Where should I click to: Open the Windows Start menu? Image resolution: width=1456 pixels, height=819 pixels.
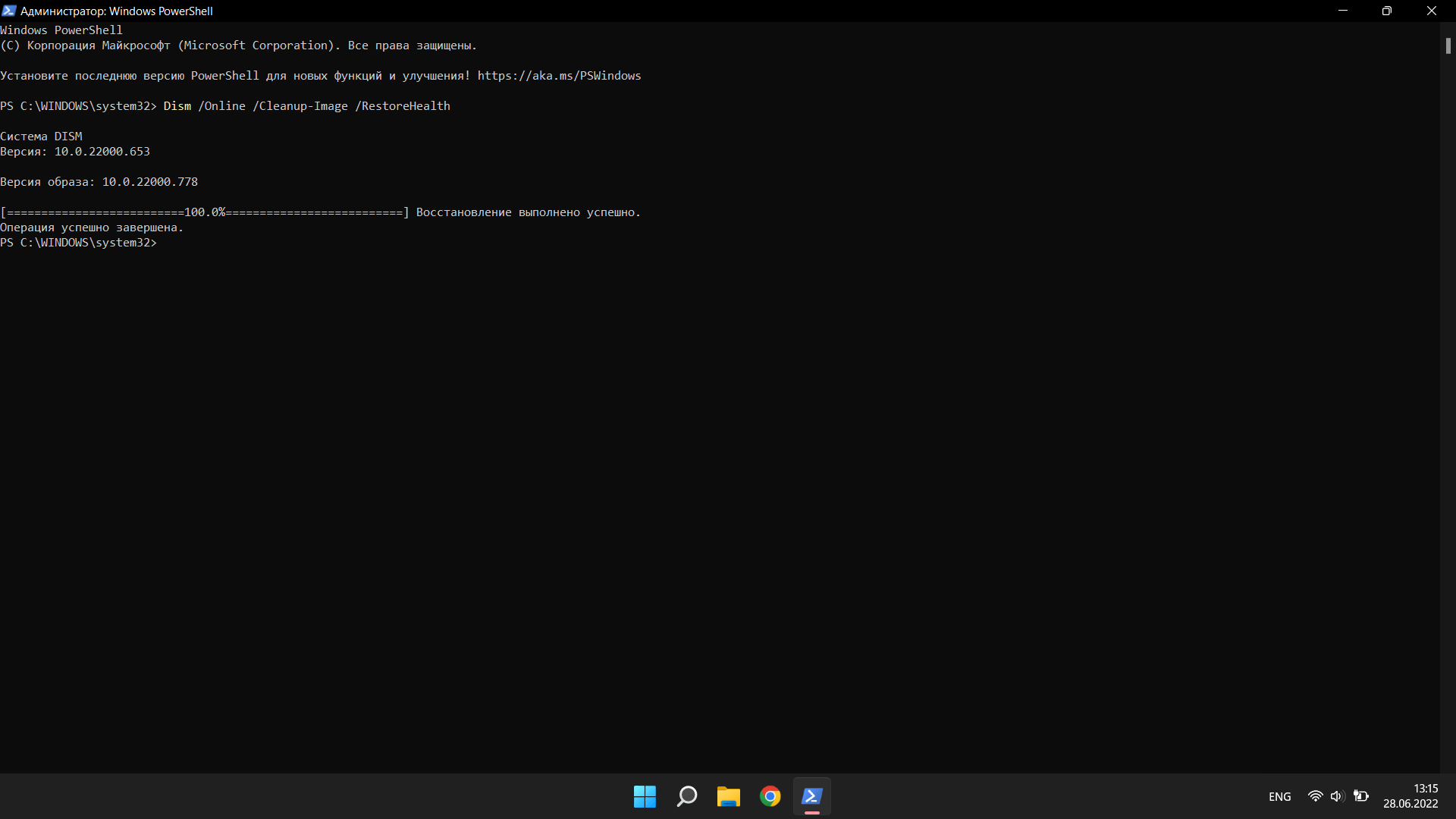click(x=645, y=796)
